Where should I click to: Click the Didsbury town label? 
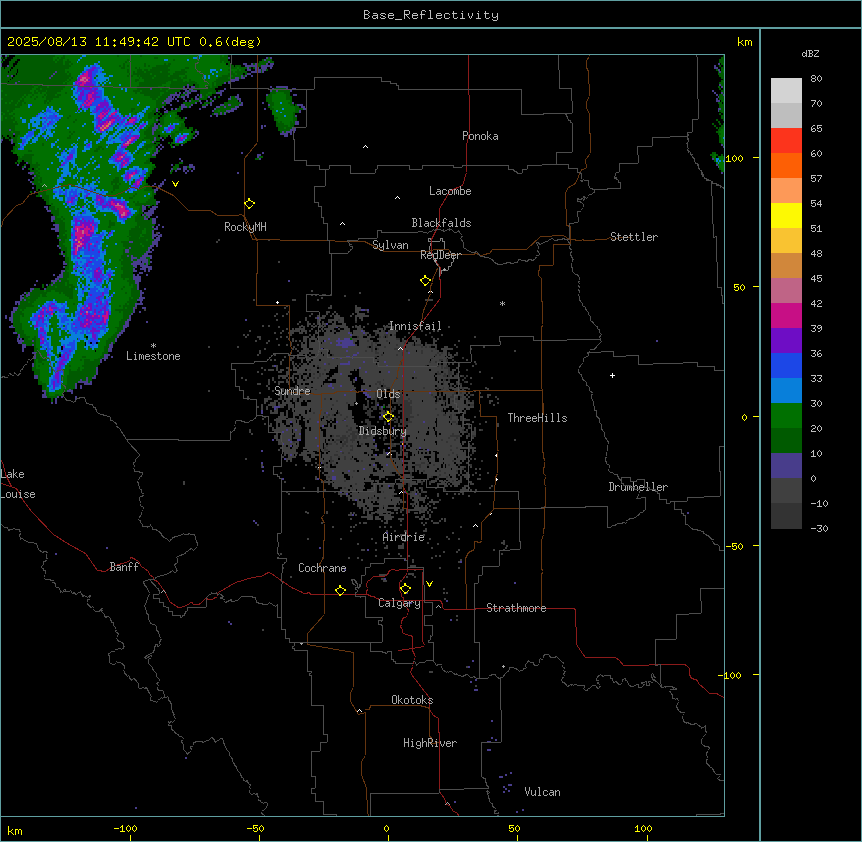[383, 431]
